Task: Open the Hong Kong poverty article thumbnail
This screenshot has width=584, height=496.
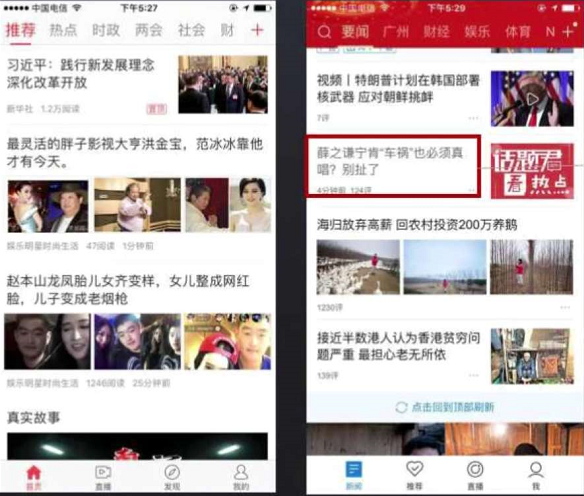Action: click(x=532, y=356)
